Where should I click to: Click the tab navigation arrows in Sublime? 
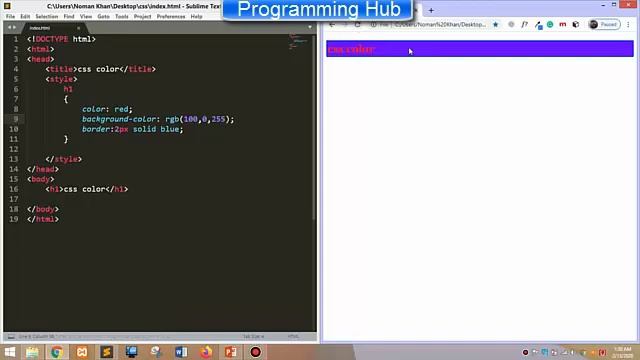pos(12,27)
